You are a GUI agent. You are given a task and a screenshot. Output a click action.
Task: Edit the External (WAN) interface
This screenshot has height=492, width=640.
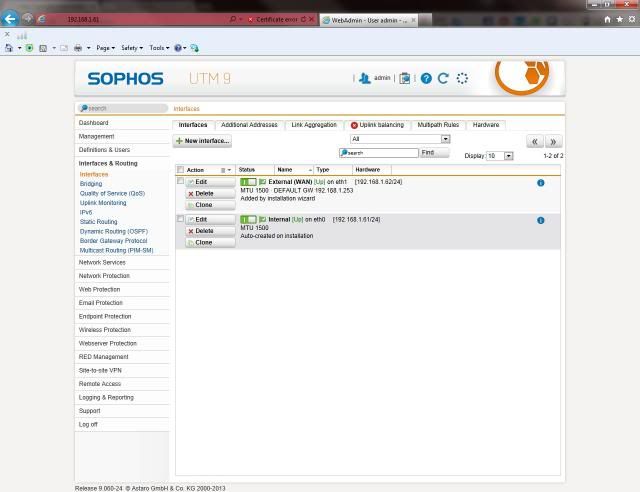[x=211, y=182]
